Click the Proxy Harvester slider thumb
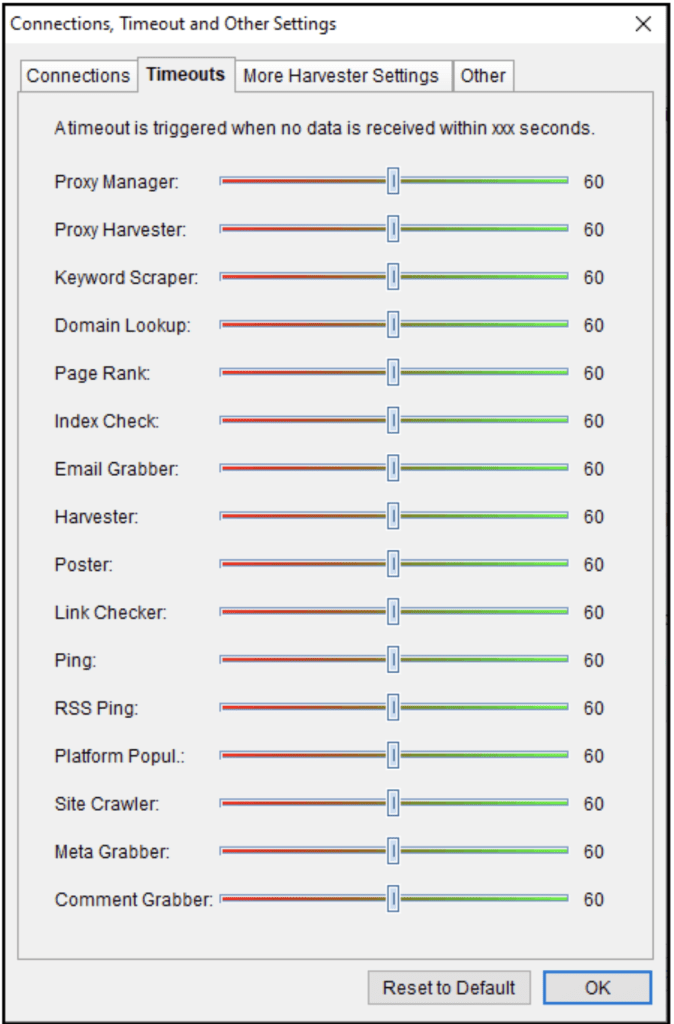 pos(393,229)
